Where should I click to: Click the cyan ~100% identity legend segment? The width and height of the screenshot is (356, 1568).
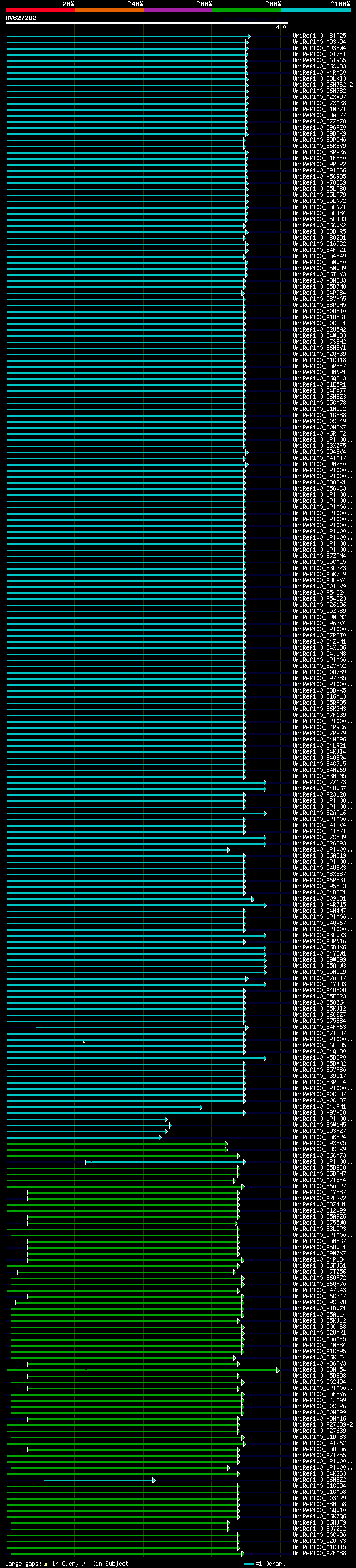point(315,10)
